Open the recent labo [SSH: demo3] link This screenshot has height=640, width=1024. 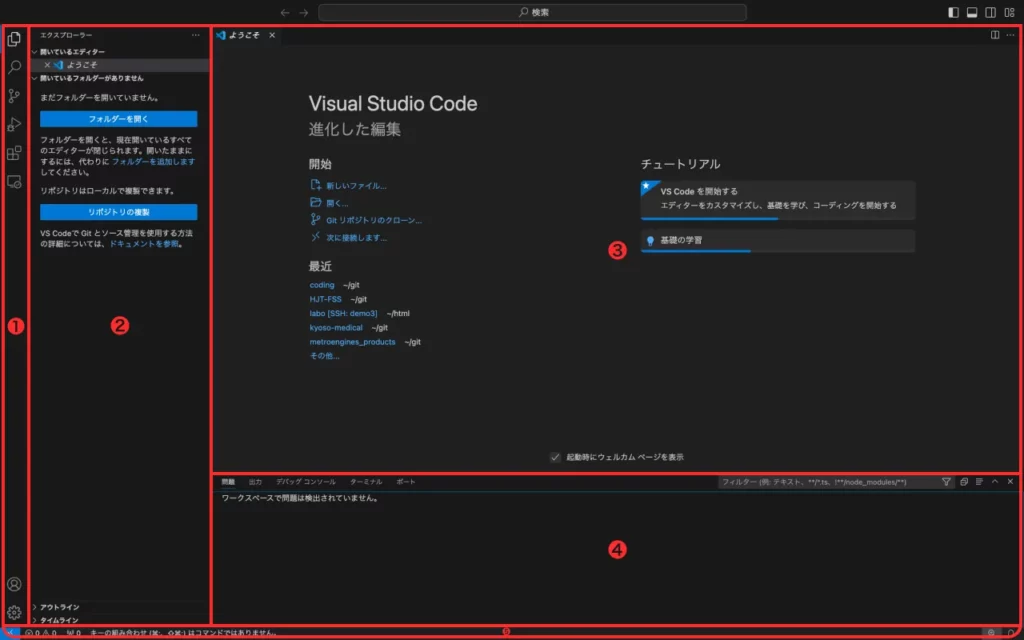coord(344,313)
